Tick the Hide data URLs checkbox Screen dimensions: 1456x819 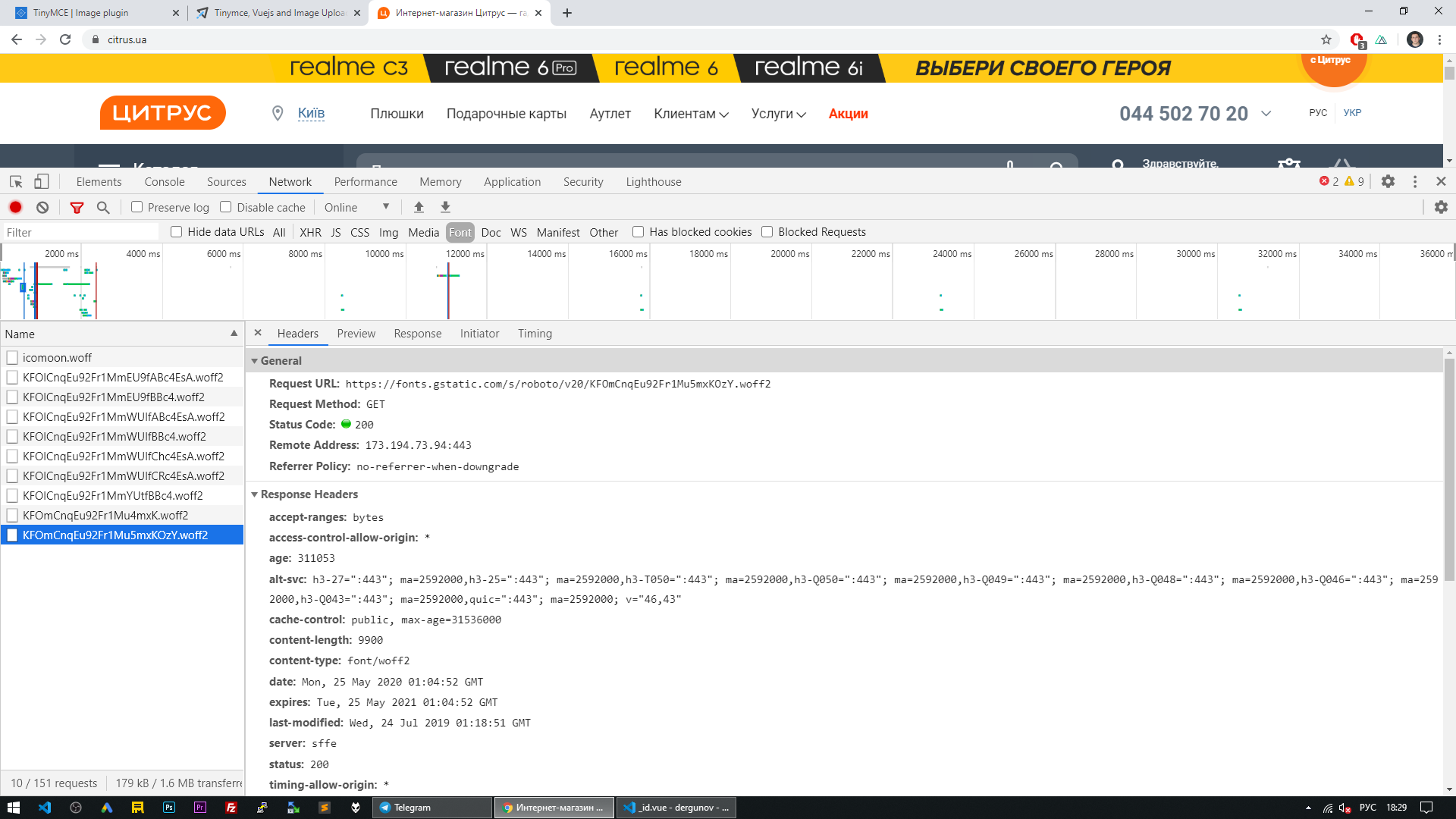click(177, 232)
